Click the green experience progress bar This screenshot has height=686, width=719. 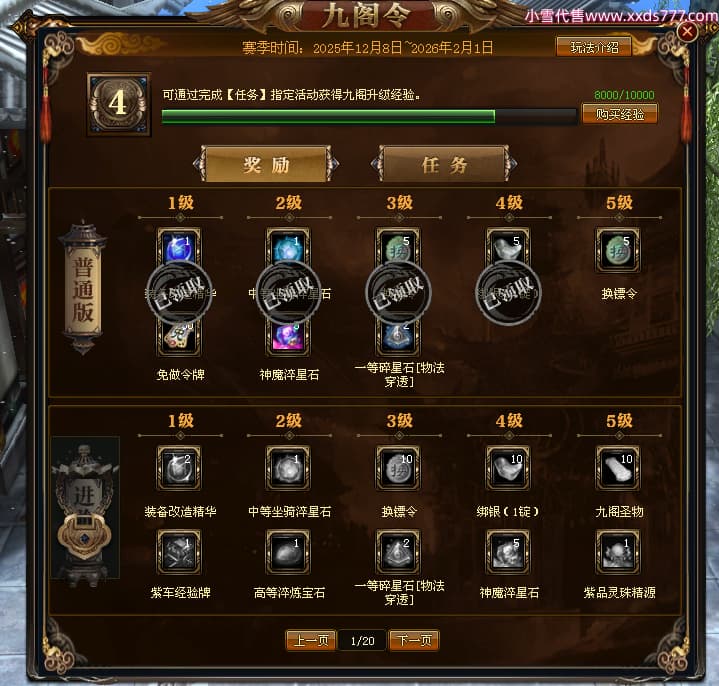point(369,116)
